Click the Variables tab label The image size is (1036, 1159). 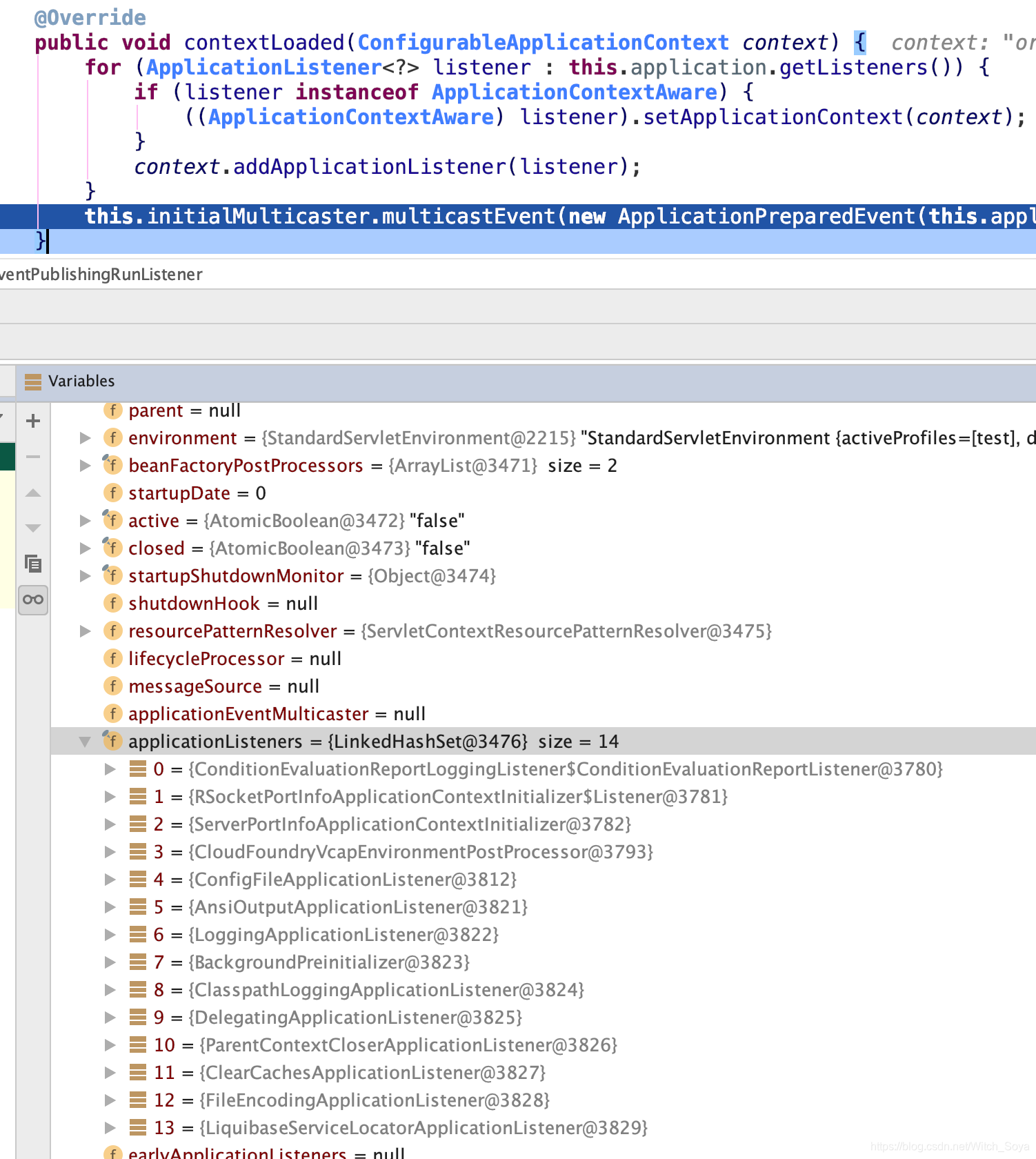point(81,382)
